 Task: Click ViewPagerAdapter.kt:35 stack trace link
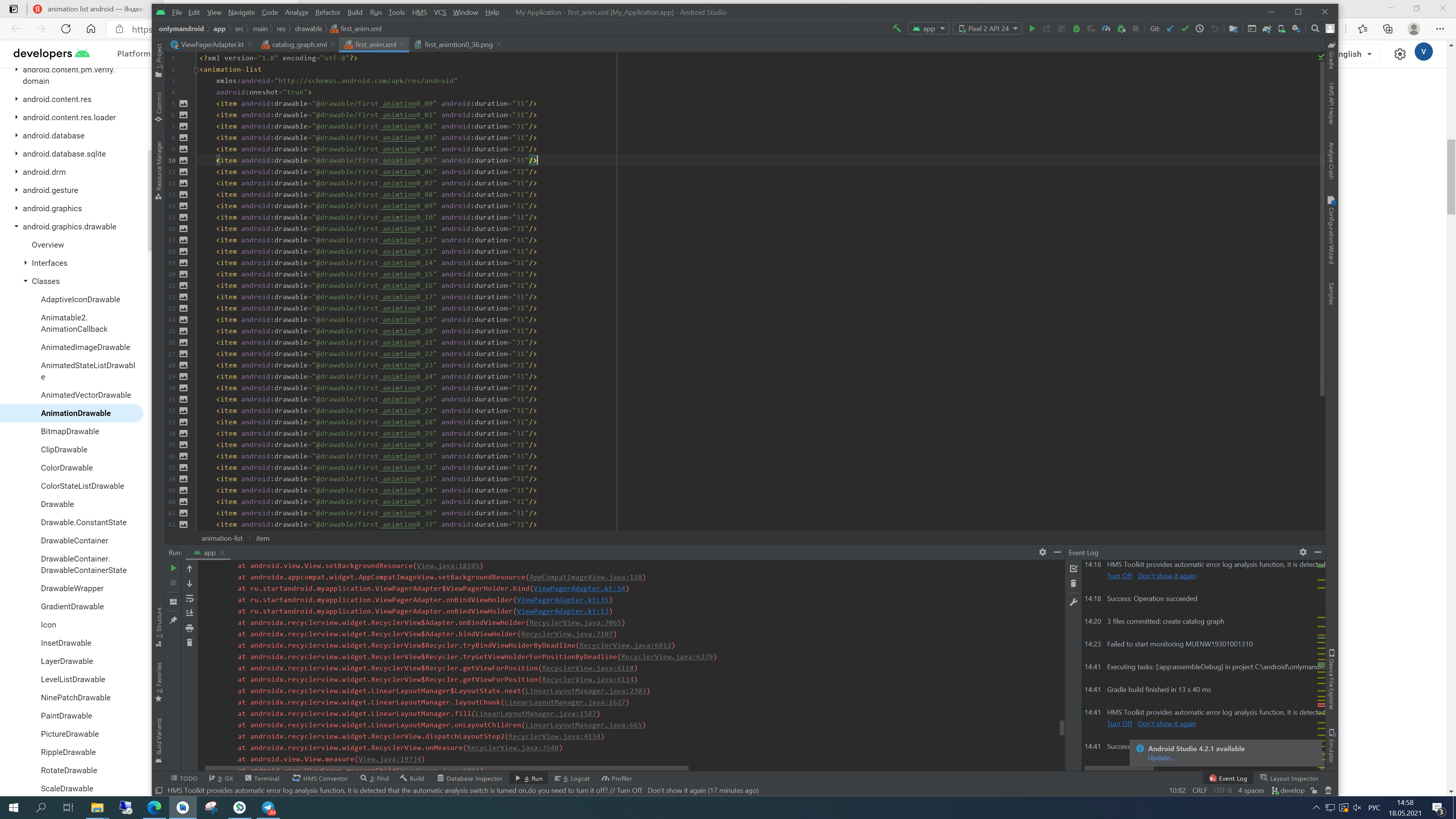[x=562, y=600]
